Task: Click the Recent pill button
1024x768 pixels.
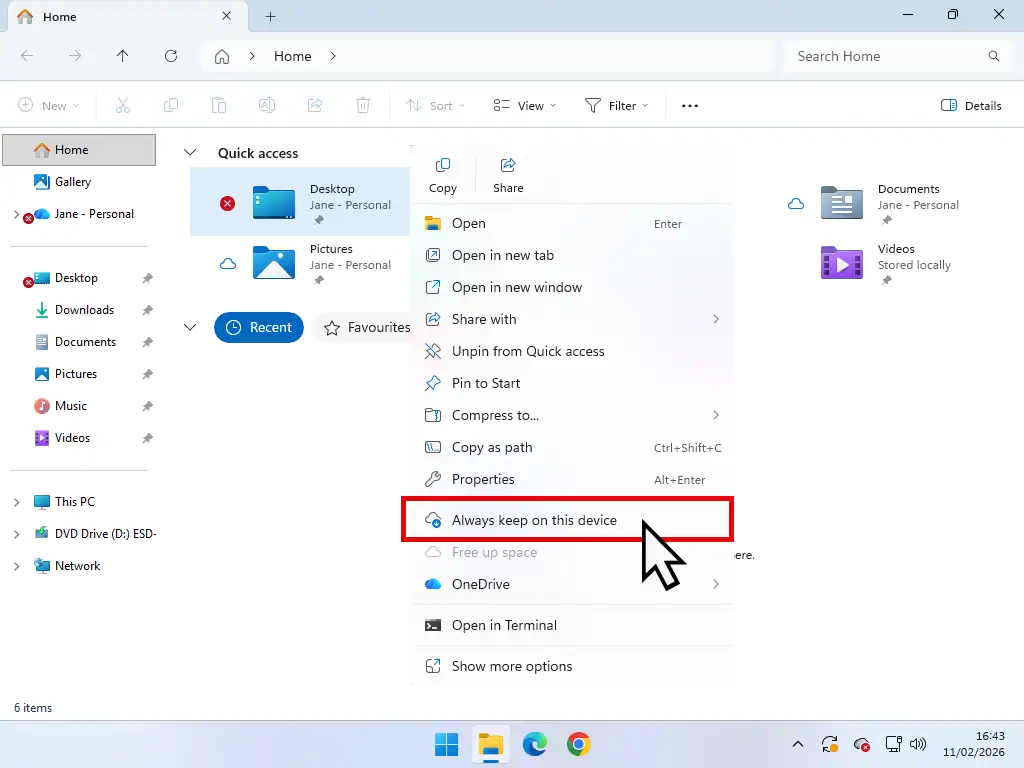Action: (x=258, y=327)
